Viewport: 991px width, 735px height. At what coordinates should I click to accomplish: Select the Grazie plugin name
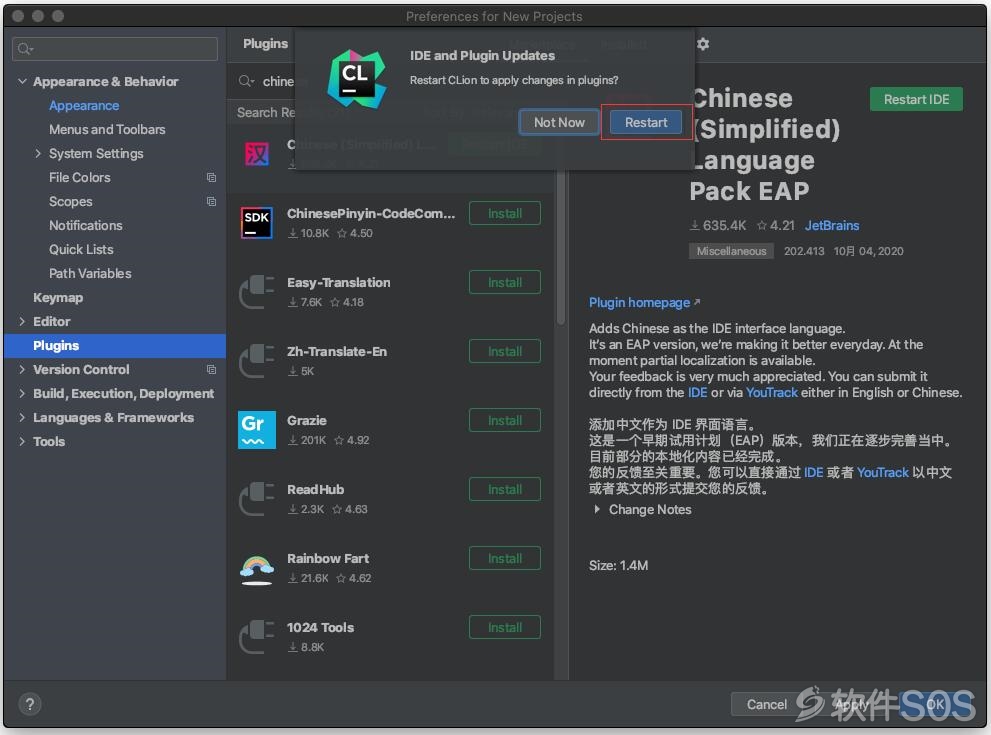coord(307,420)
